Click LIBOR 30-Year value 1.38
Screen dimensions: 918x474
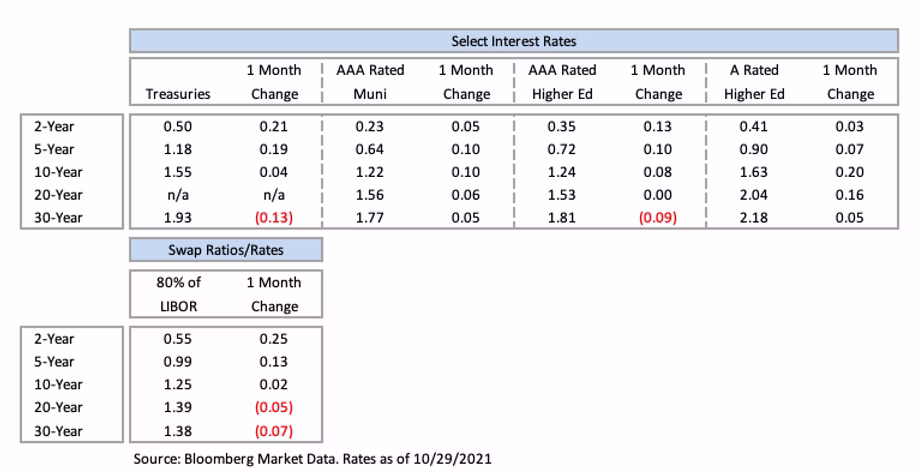tap(178, 431)
